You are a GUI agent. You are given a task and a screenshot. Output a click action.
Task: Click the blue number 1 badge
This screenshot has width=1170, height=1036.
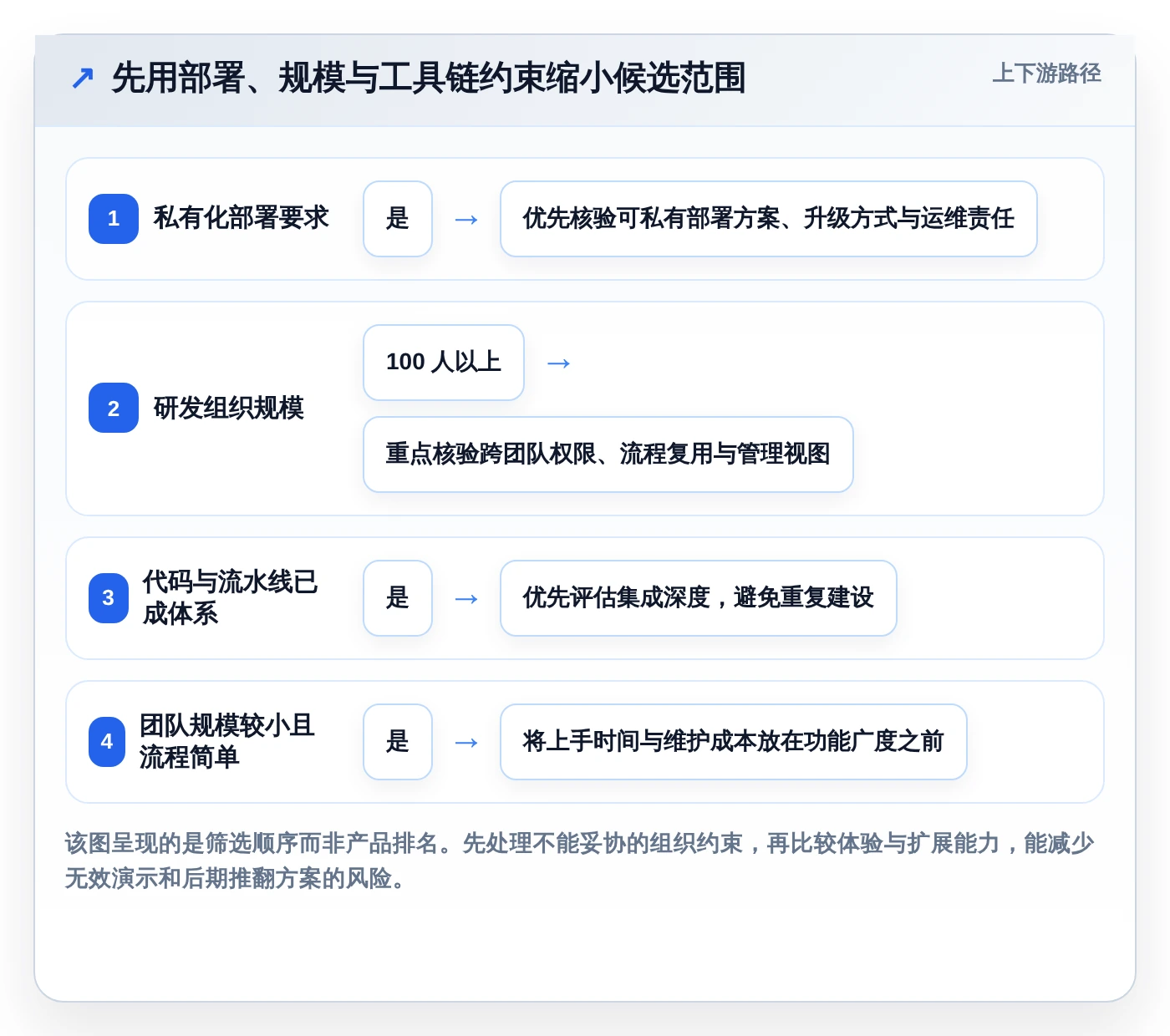click(x=114, y=219)
